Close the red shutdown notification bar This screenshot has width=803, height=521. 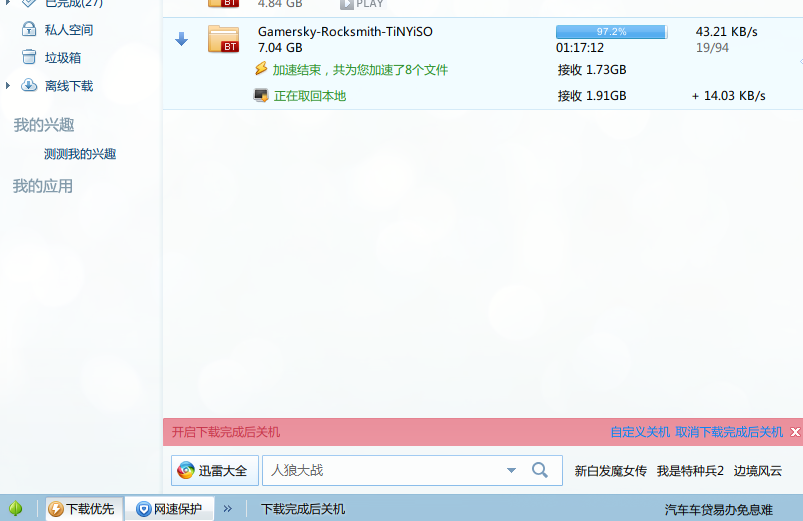[x=795, y=432]
